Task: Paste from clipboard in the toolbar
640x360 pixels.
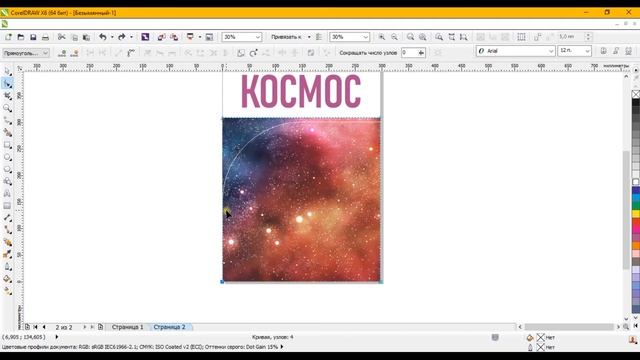Action: pos(87,37)
